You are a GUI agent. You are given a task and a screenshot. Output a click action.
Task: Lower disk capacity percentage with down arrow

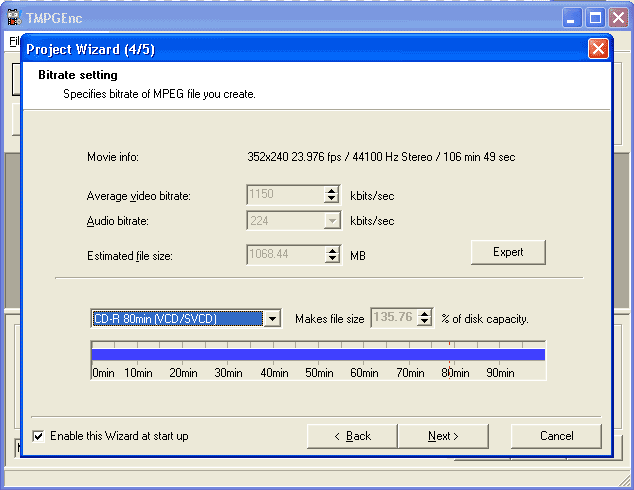(424, 323)
